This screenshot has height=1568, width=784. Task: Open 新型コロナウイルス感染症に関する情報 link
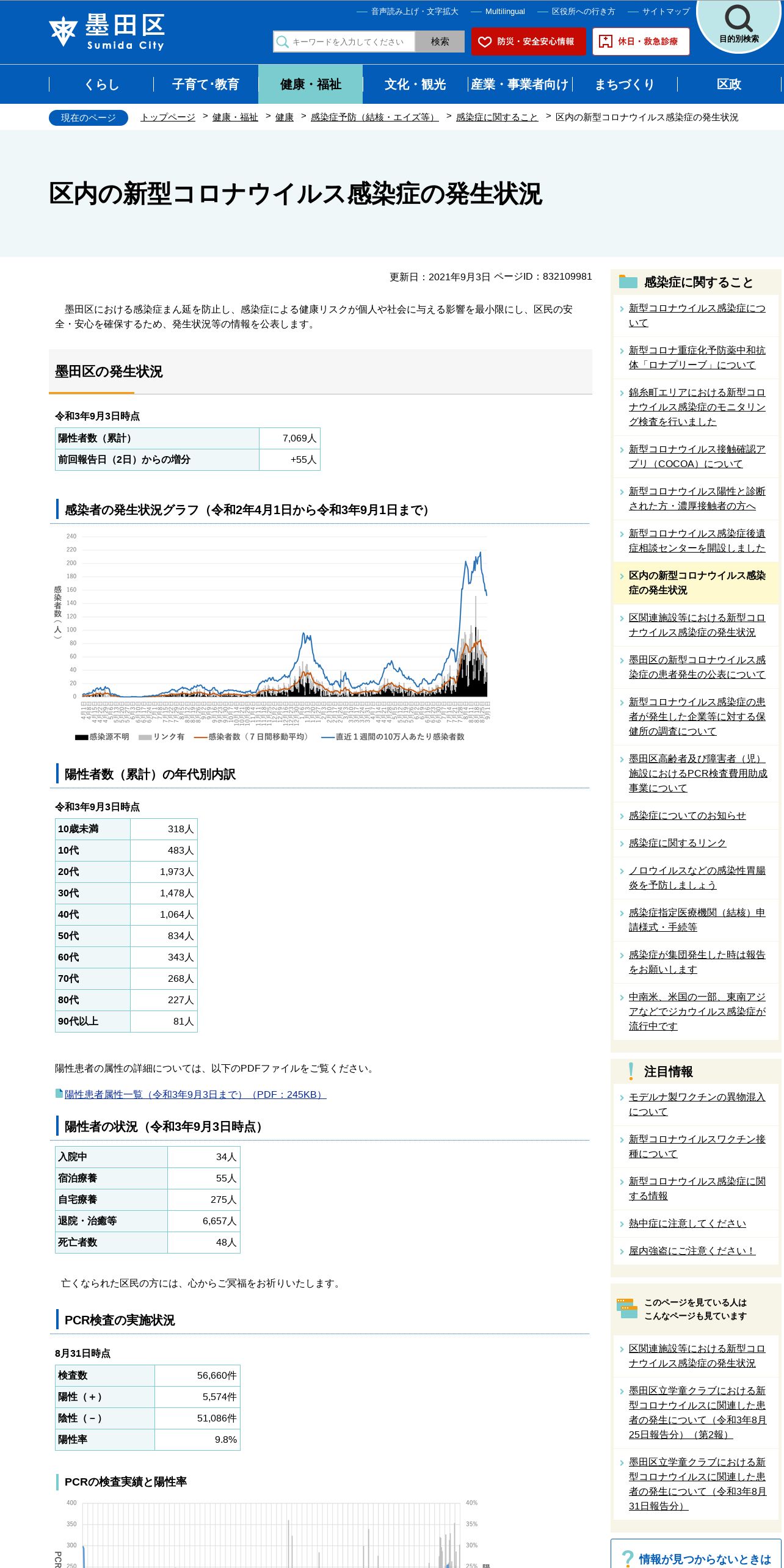click(697, 1188)
